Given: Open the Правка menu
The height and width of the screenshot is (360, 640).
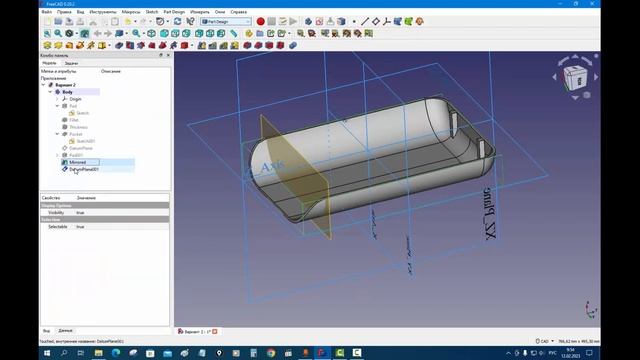Looking at the screenshot, I should [64, 12].
